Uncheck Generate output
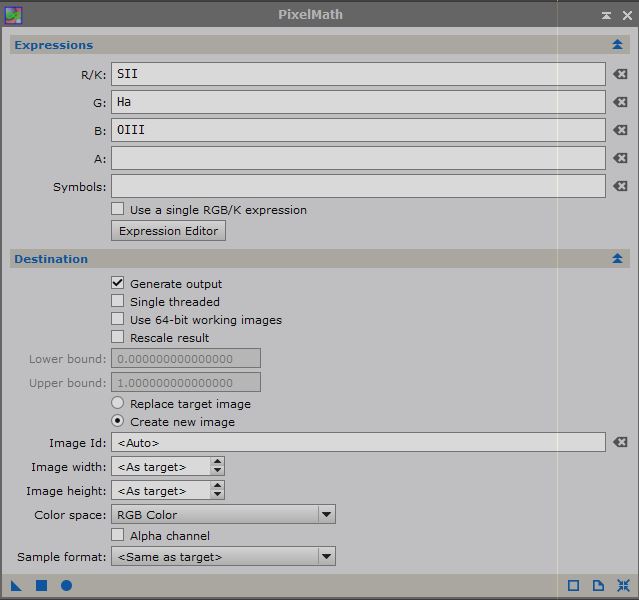 (118, 283)
